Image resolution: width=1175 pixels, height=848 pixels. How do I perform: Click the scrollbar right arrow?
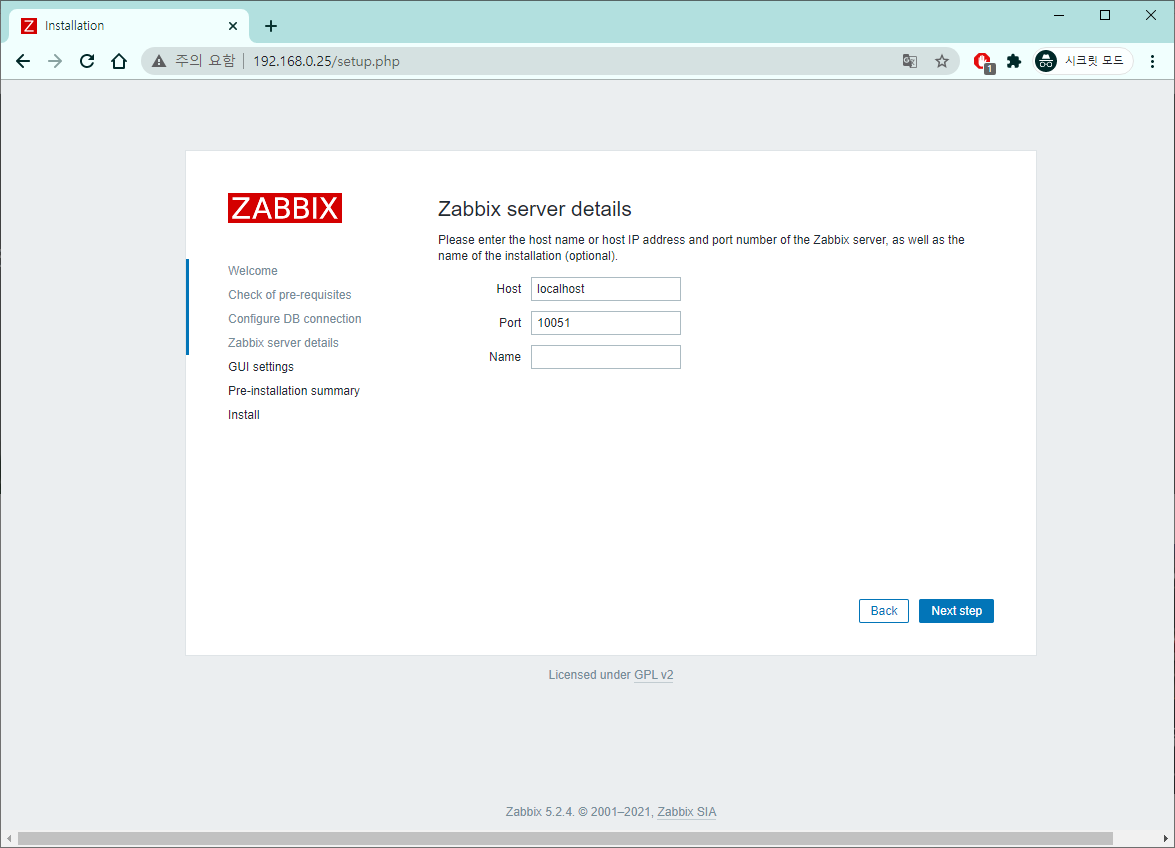tap(1165, 838)
